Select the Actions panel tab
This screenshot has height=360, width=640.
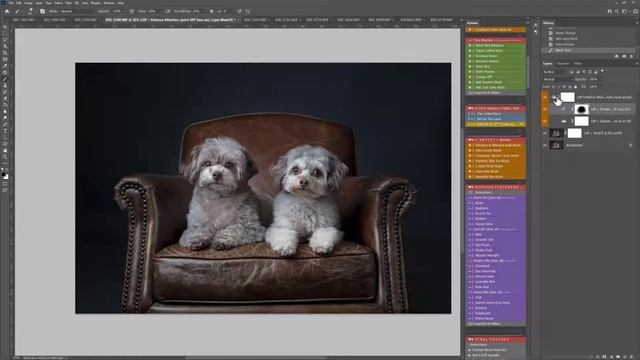coord(472,23)
